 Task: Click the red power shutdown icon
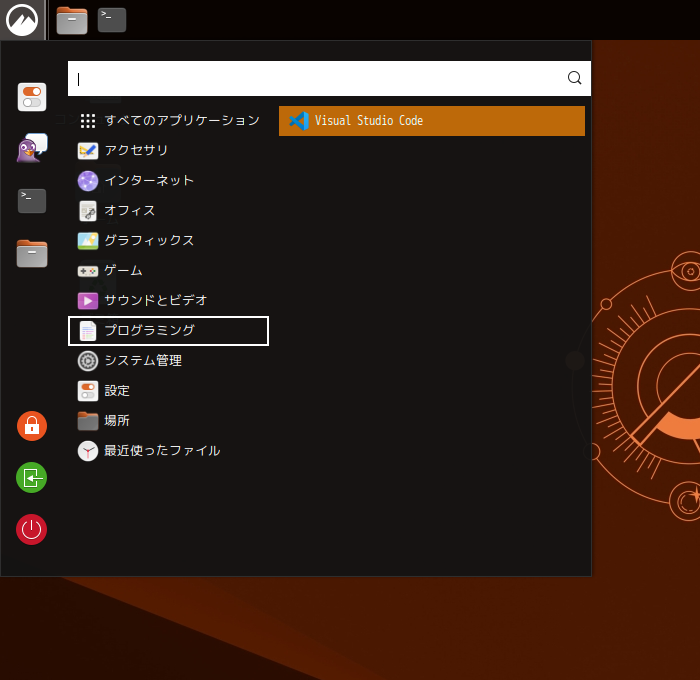click(32, 530)
